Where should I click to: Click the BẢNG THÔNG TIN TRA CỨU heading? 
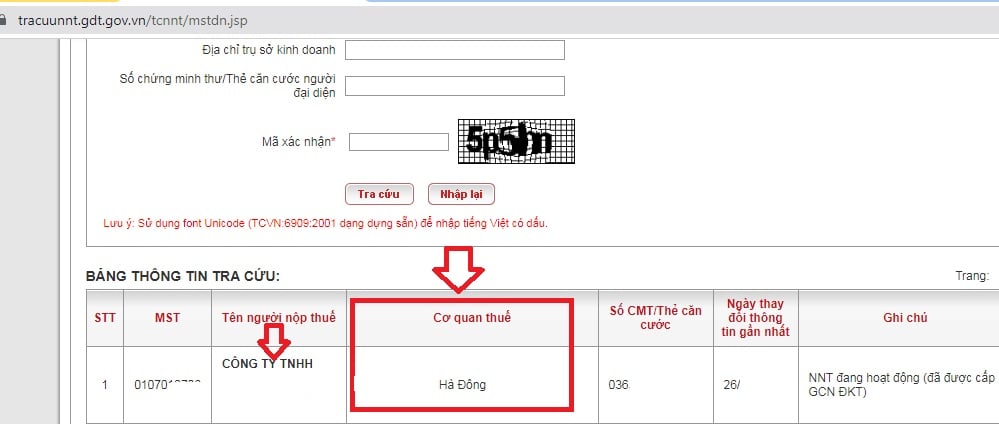(183, 277)
